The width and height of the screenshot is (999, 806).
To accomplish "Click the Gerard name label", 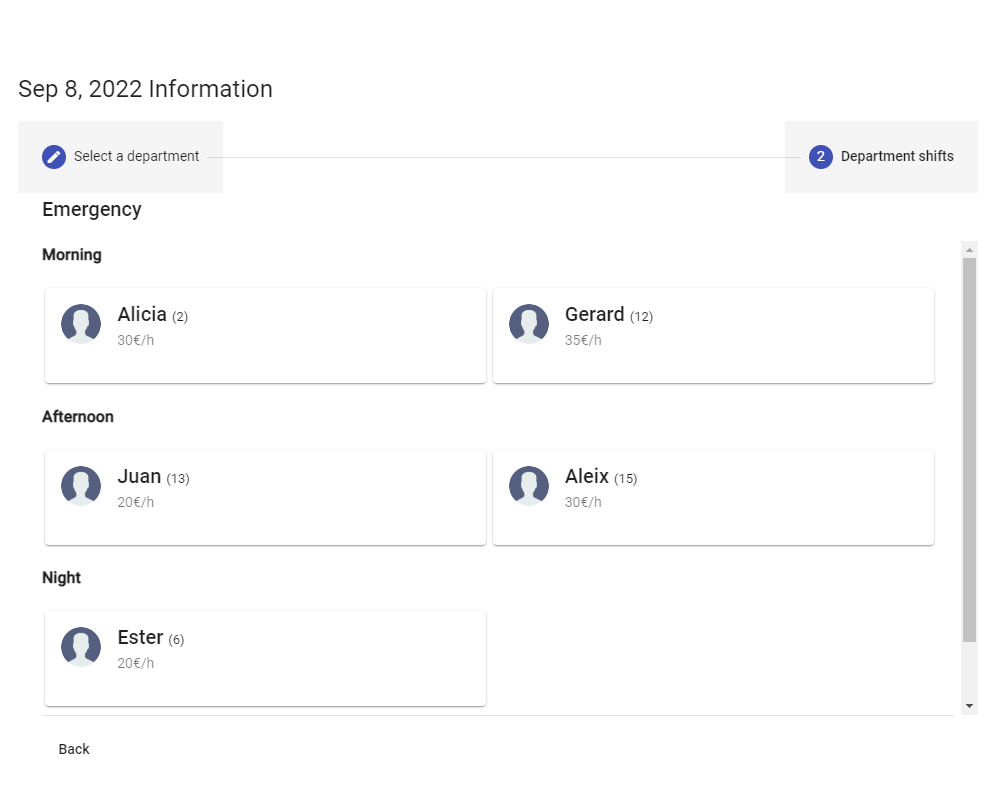I will (x=594, y=315).
